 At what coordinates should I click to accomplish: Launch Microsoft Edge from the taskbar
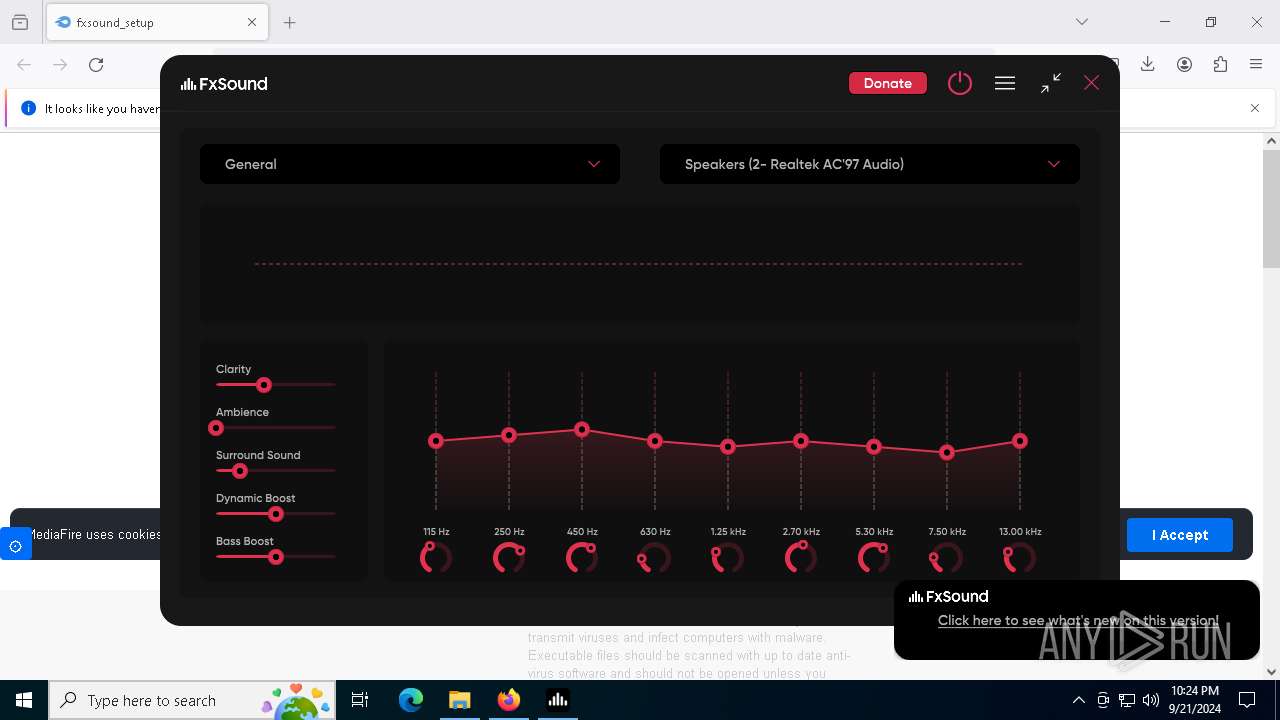(x=411, y=700)
